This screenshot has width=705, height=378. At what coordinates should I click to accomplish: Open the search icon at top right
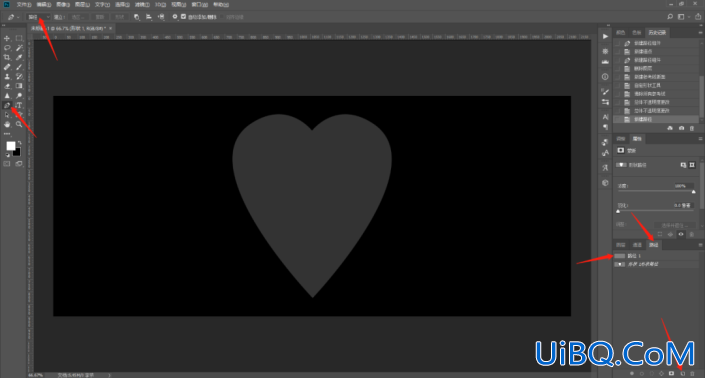(x=670, y=17)
